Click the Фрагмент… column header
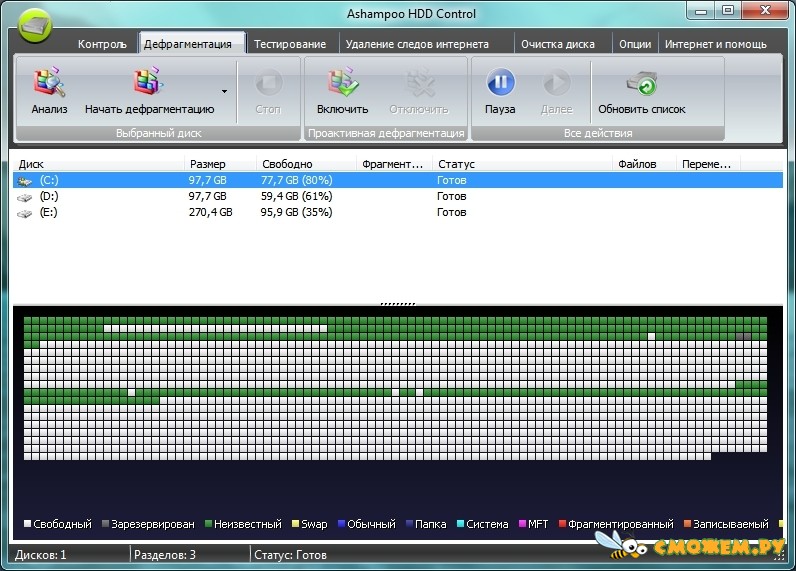The image size is (796, 571). click(394, 164)
